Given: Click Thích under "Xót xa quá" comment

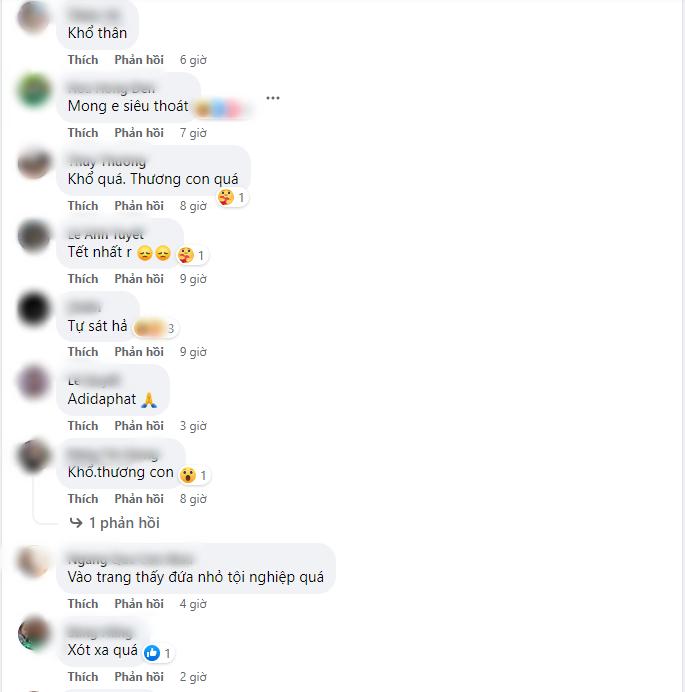Looking at the screenshot, I should [x=83, y=677].
